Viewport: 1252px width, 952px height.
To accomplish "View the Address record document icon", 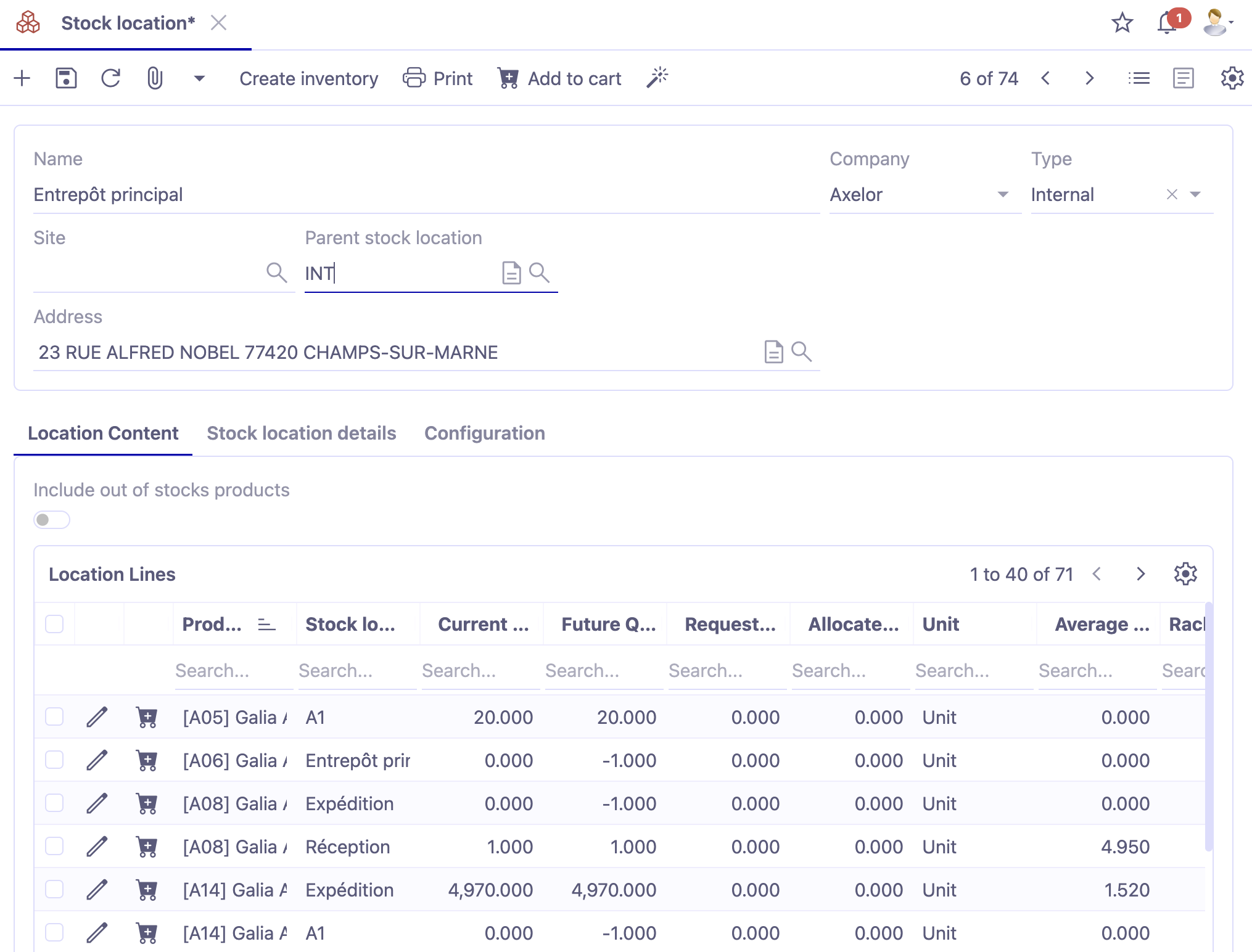I will coord(773,351).
